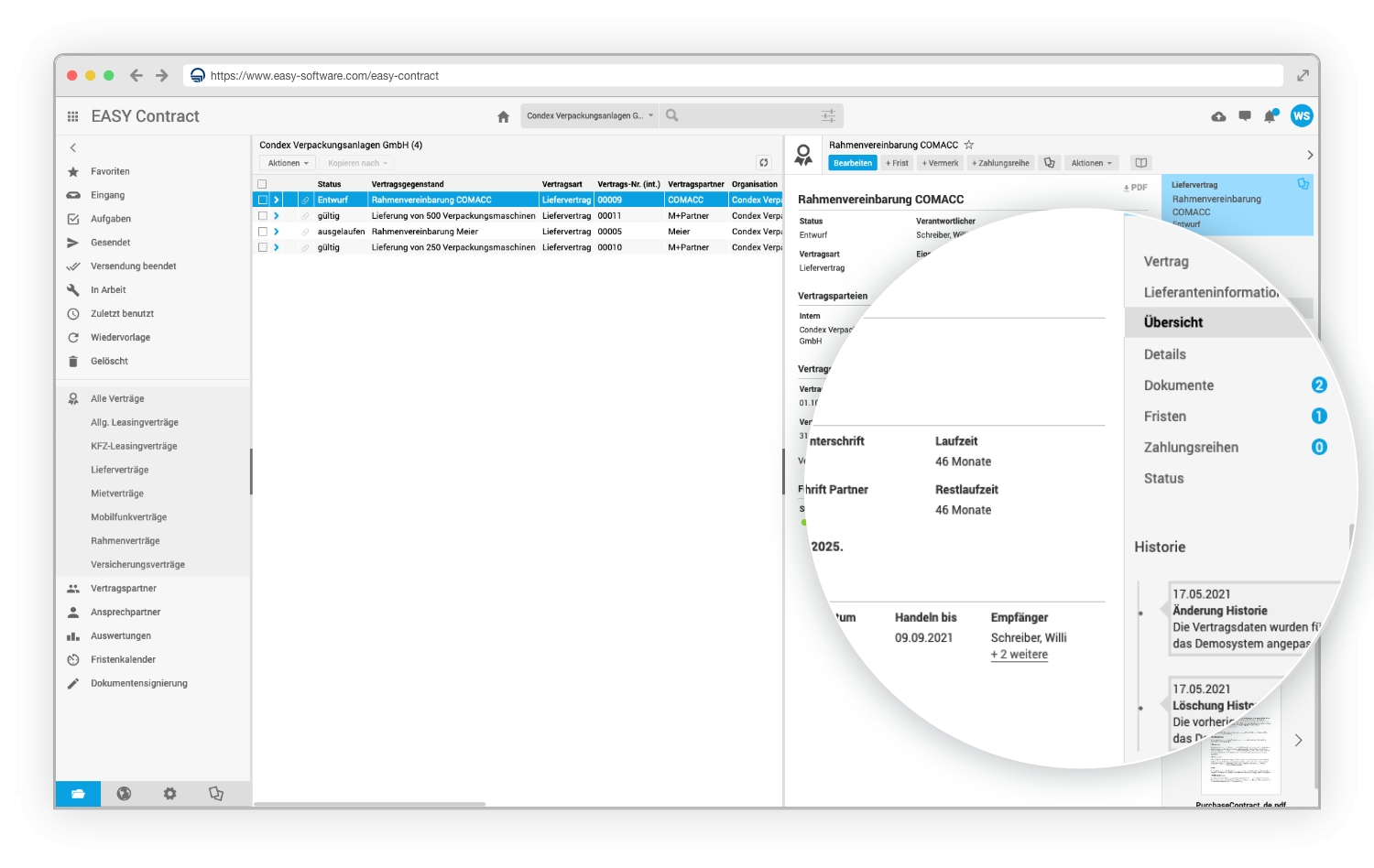Open Aufgaben in the sidebar
Viewport: 1374px width, 868px height.
[x=111, y=219]
